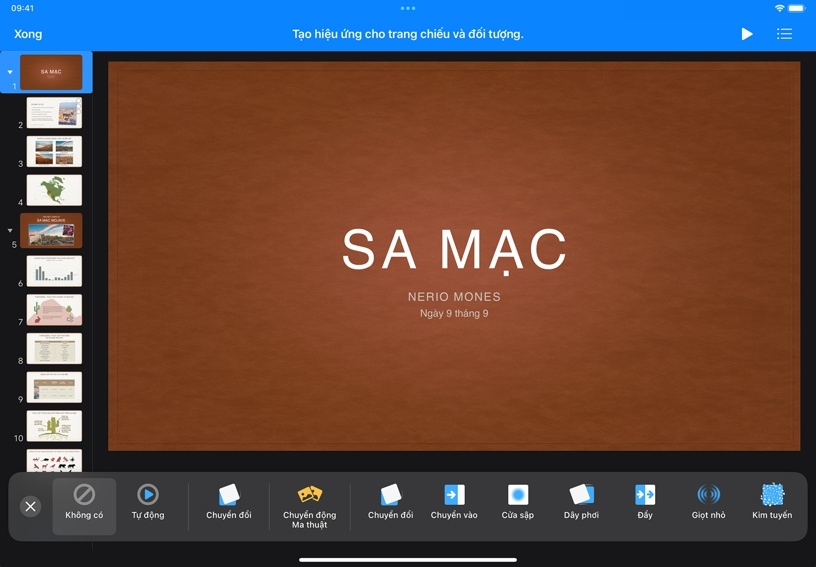Apply the Cửa sập transition

pos(518,503)
